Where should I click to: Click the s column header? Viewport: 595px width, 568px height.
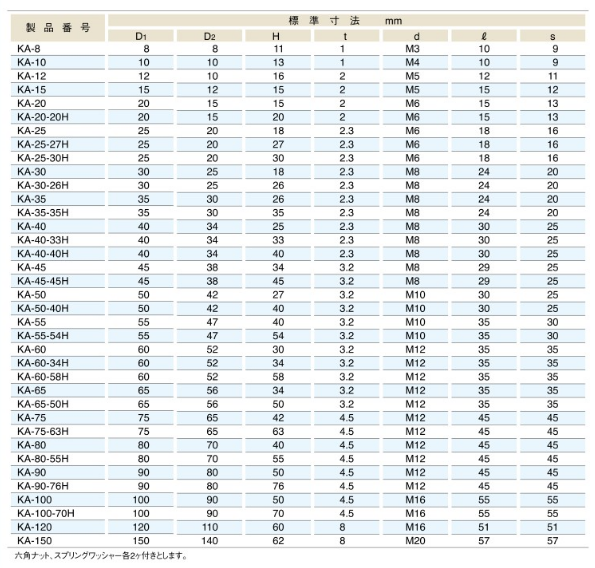click(552, 36)
